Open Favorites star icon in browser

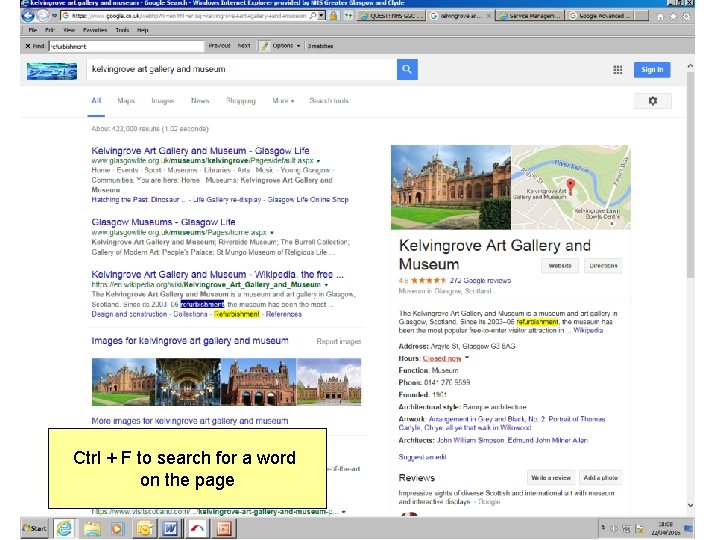click(673, 17)
